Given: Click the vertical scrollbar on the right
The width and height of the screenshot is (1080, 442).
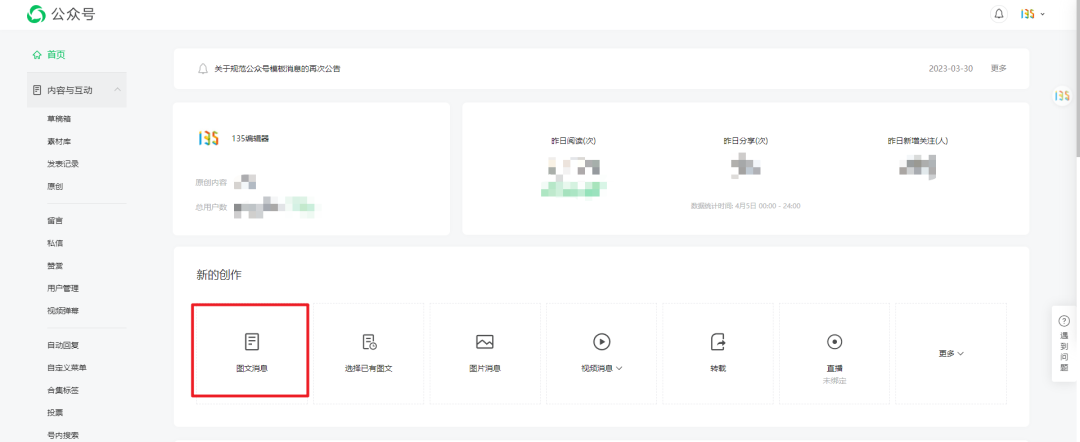Looking at the screenshot, I should [1076, 80].
